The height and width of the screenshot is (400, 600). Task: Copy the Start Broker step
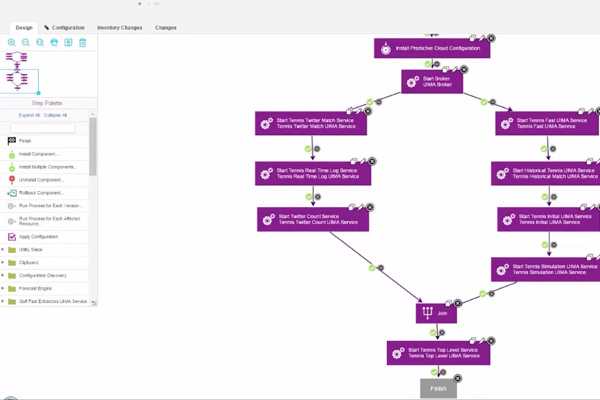tap(446, 69)
